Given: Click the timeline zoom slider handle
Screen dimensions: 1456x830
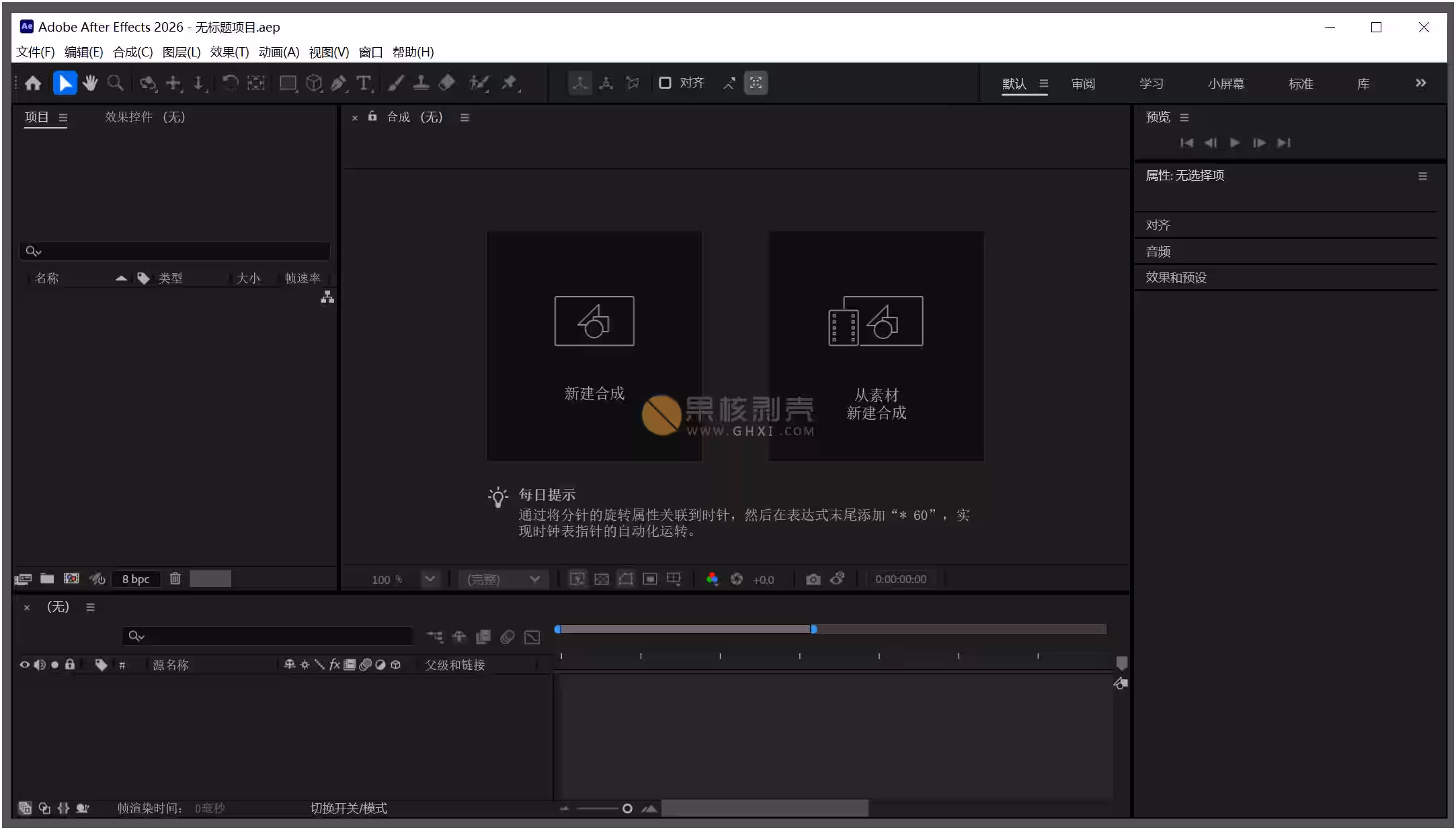Looking at the screenshot, I should (x=627, y=808).
